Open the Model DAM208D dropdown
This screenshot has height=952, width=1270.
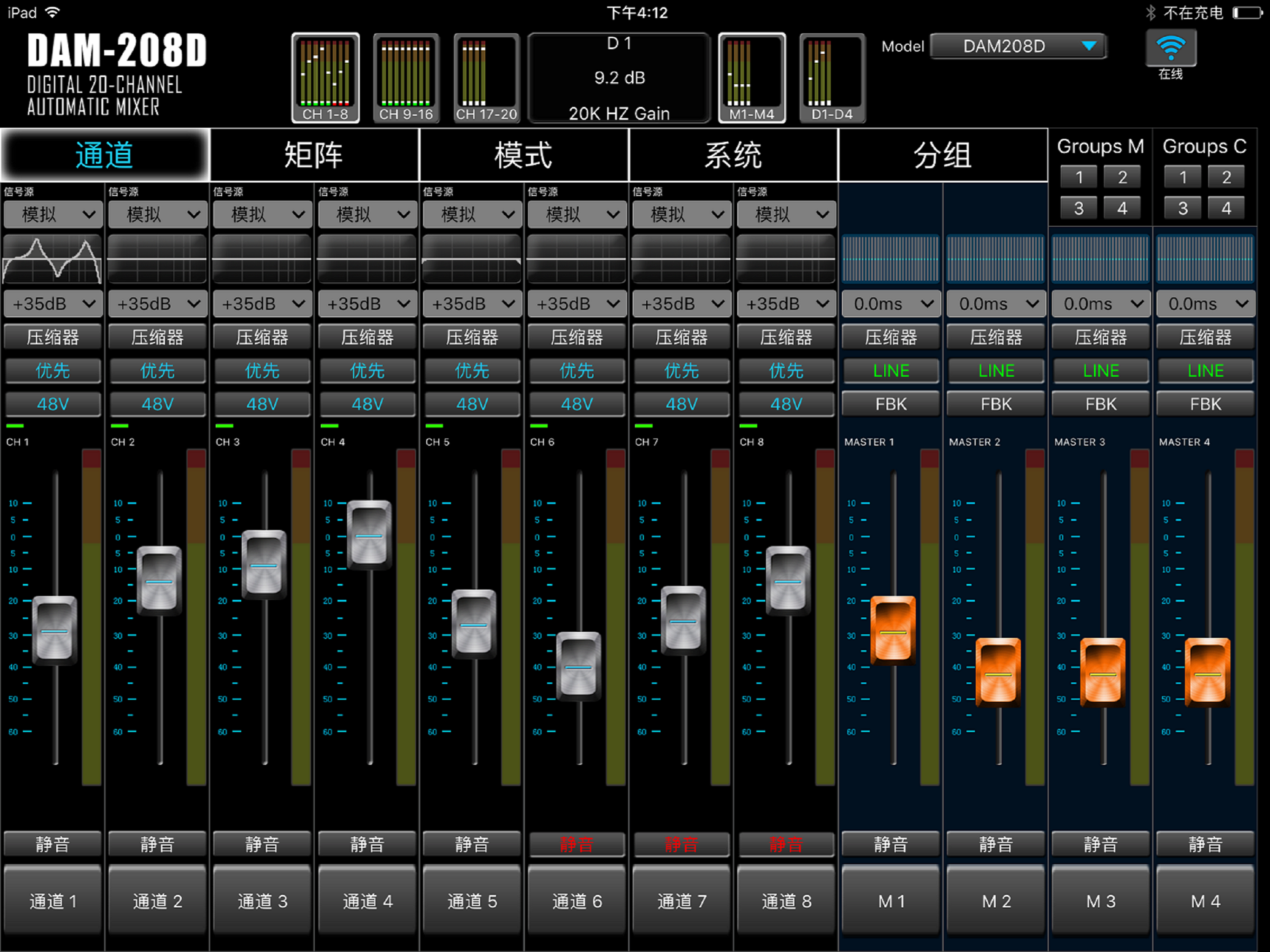1018,46
